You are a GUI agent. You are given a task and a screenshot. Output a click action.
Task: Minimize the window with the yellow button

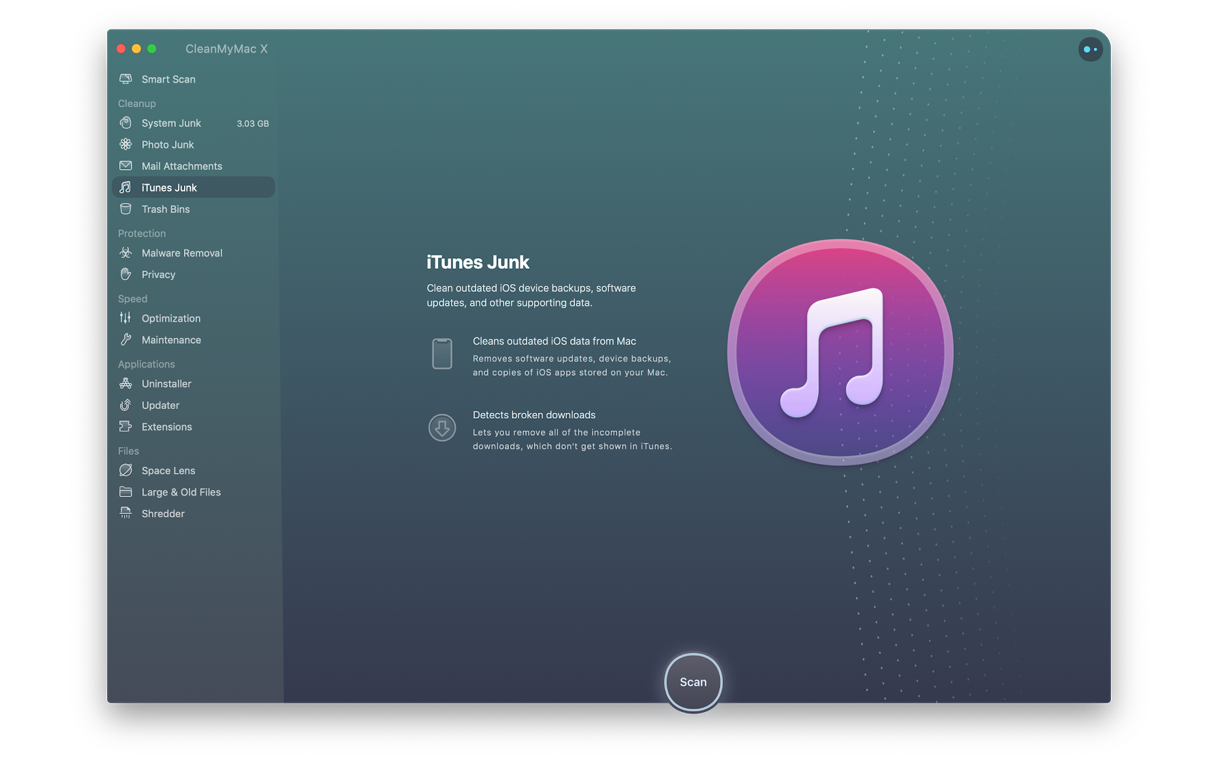(137, 49)
